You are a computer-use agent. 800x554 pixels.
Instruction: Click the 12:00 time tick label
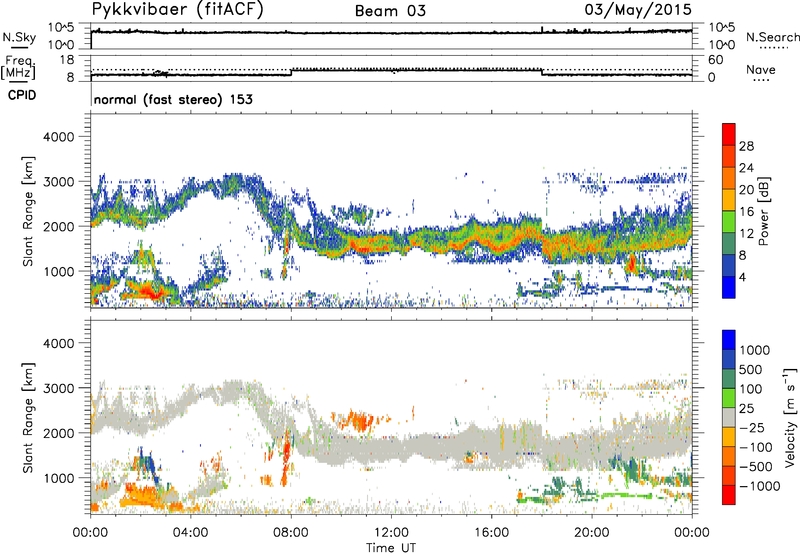coord(391,533)
